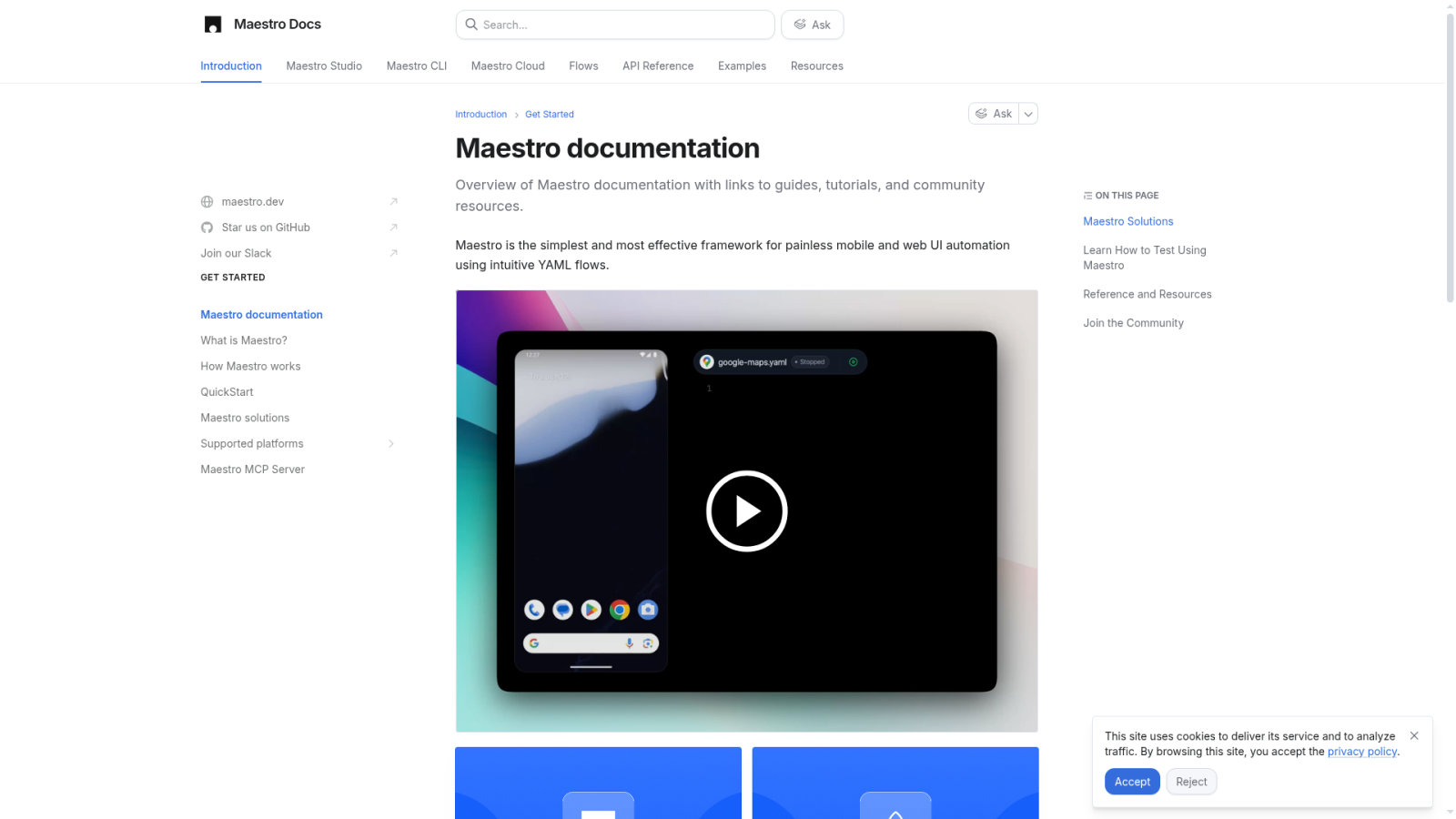Go to QuickStart page
The image size is (1456, 819).
click(x=227, y=392)
